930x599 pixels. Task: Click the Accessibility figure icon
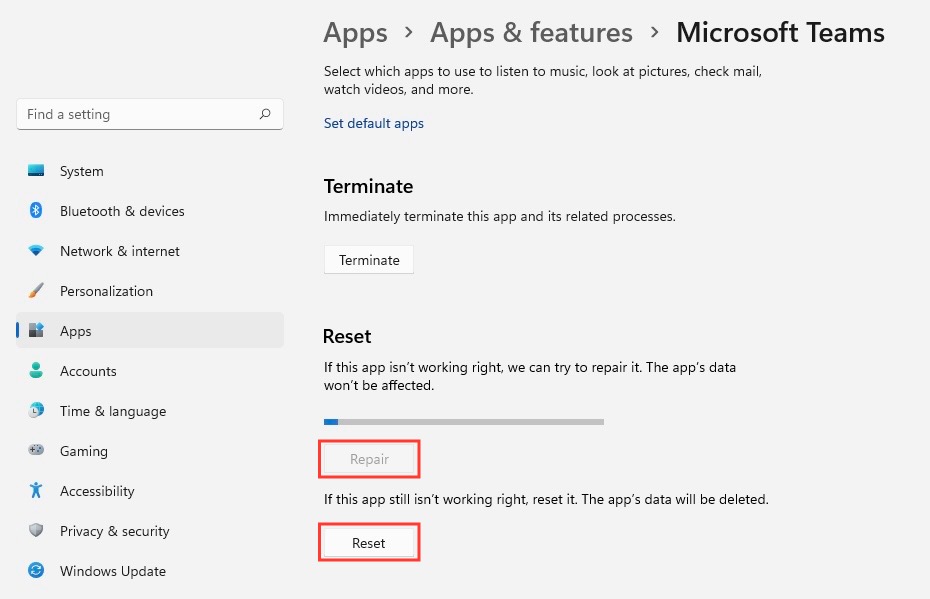point(36,490)
